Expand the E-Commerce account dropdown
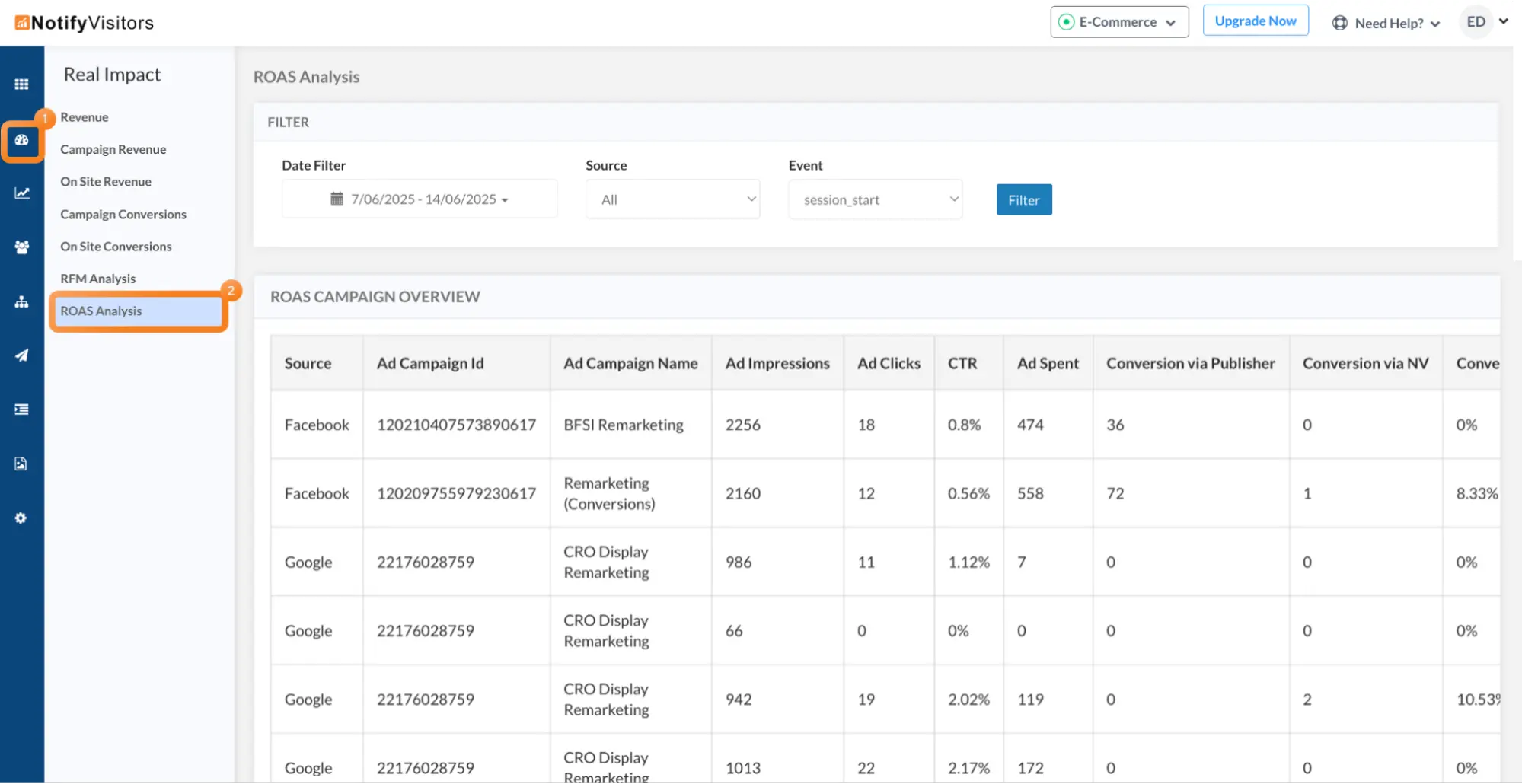Screen dimensions: 1522x784 1118,22
